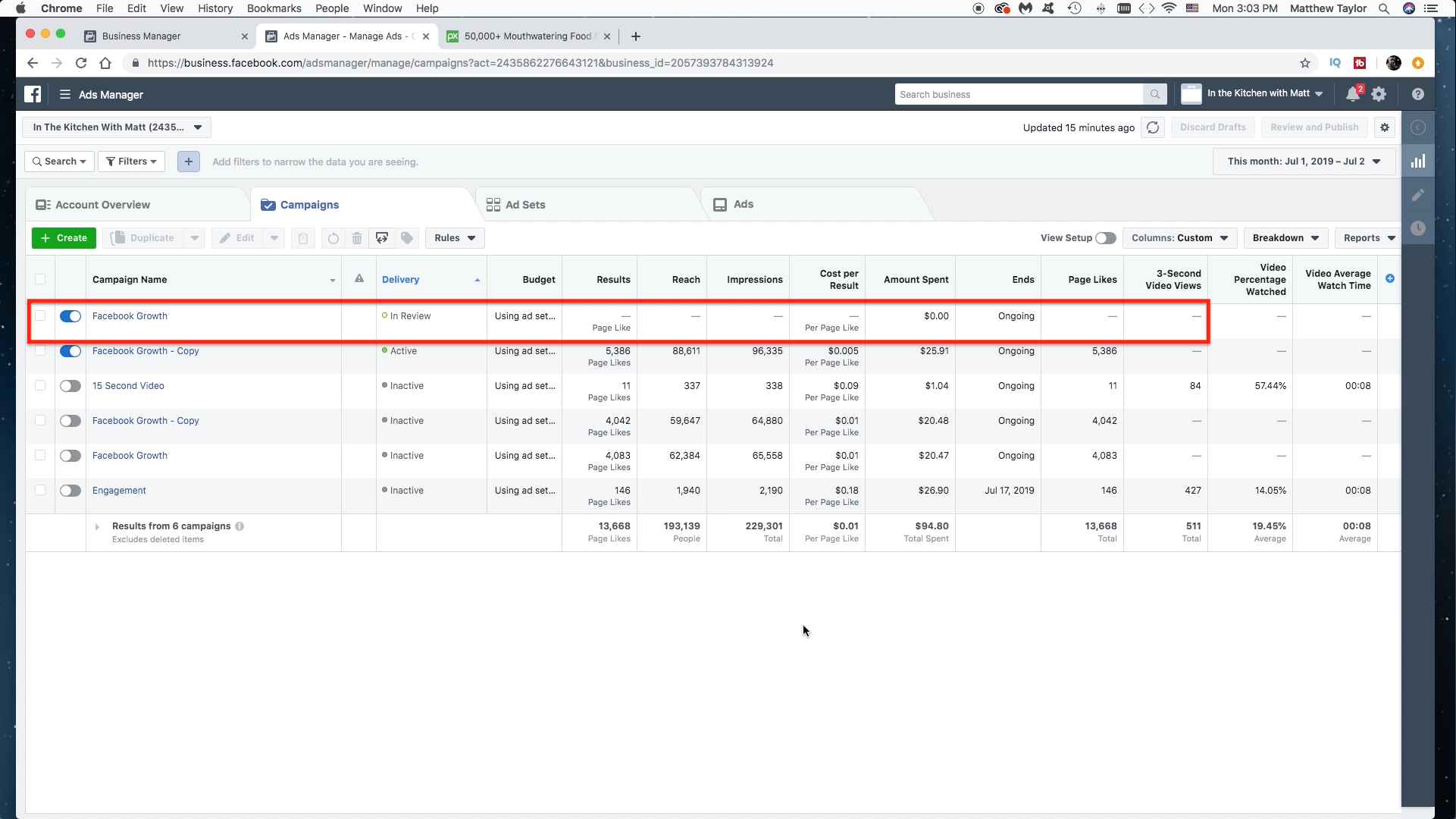Image resolution: width=1456 pixels, height=819 pixels.
Task: Collapse the right side panel arrow icon
Action: coord(1418,127)
